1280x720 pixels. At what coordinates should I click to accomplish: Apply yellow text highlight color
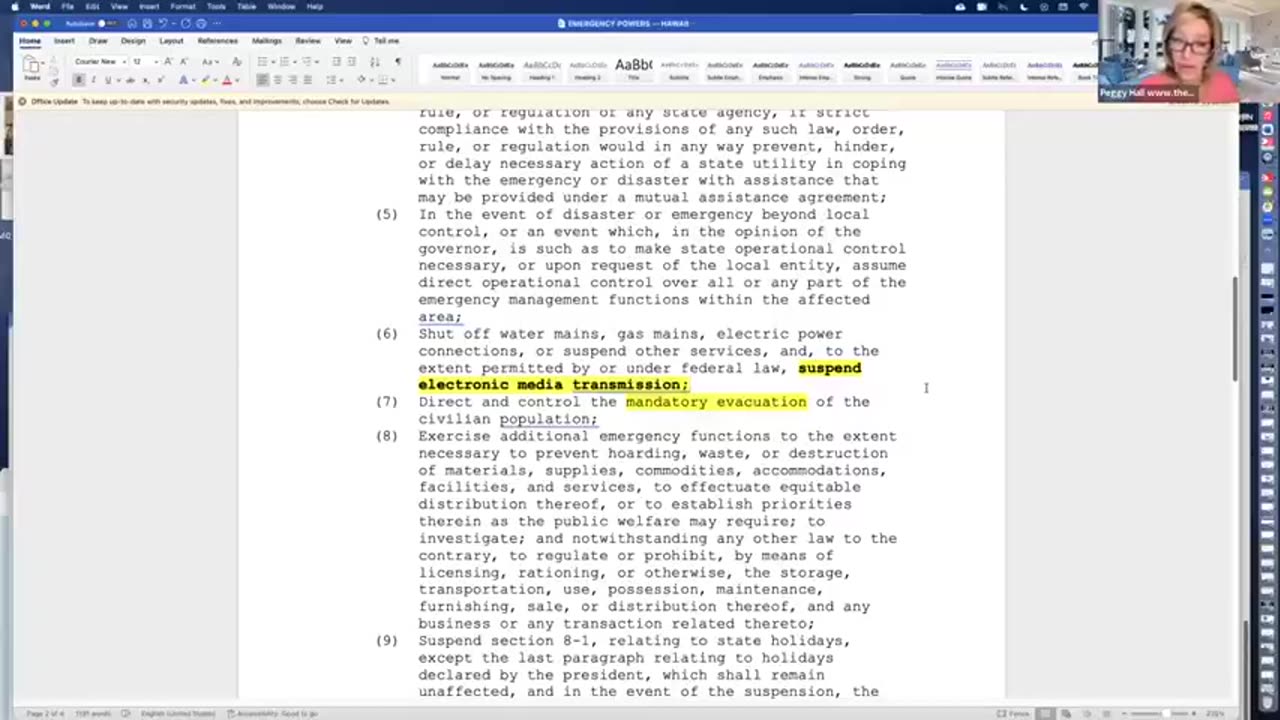[205, 80]
